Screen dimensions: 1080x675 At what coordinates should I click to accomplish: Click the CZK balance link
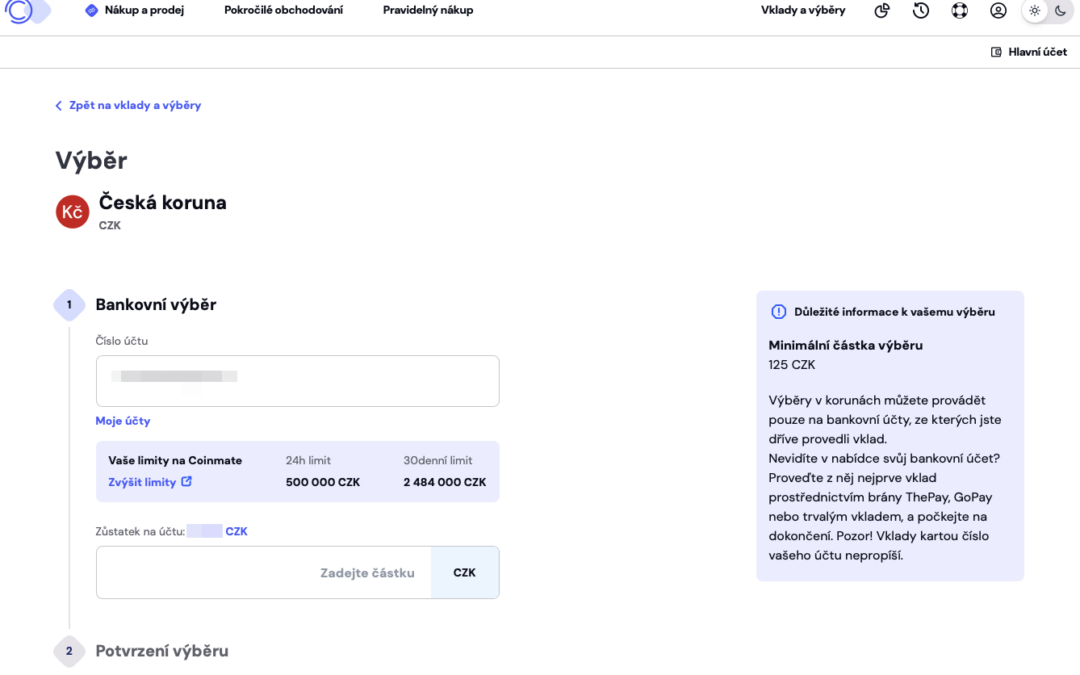click(236, 531)
